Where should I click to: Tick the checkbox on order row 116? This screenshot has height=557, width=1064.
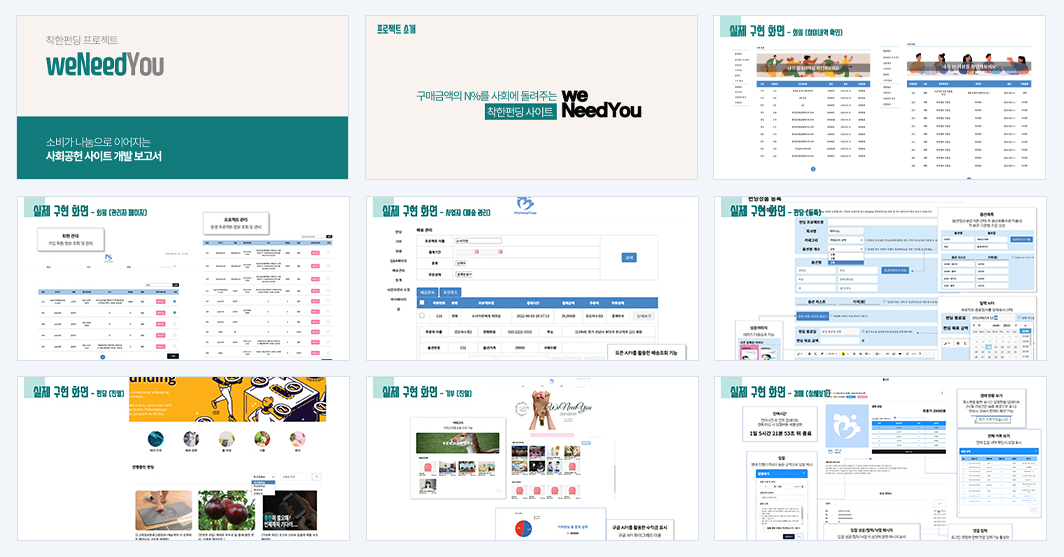point(422,315)
